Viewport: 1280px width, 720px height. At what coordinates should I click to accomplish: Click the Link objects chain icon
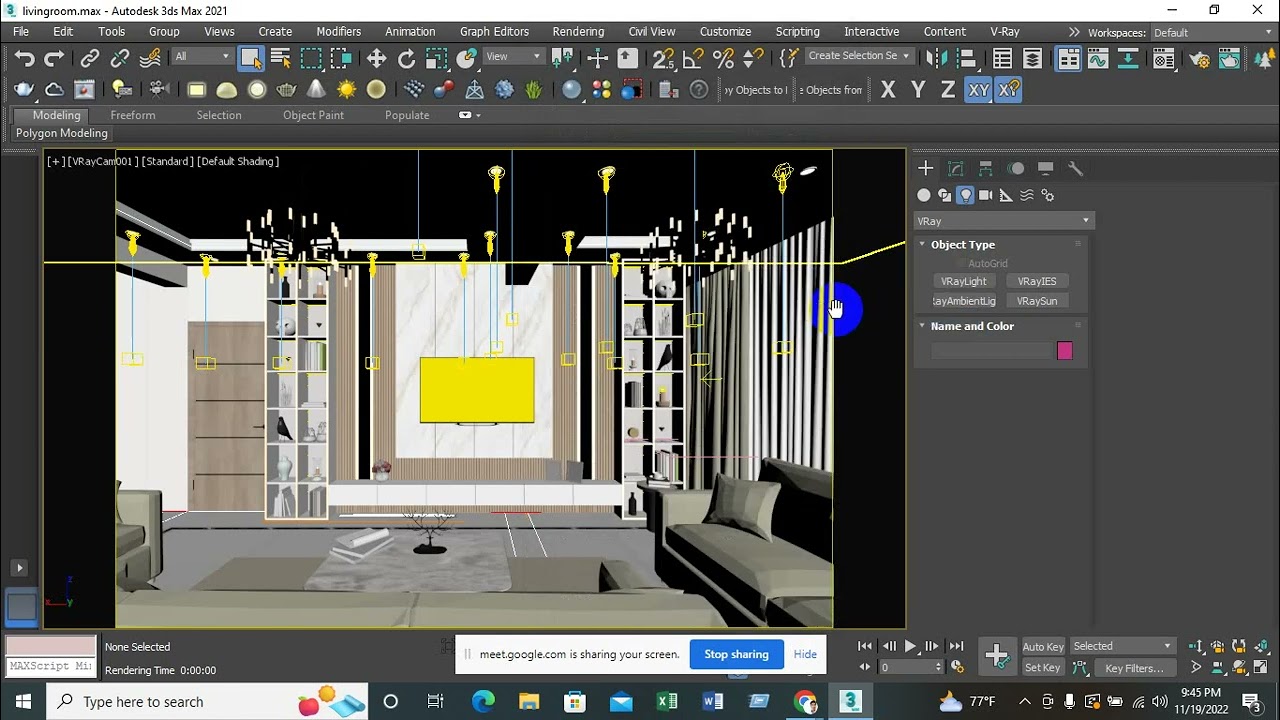tap(90, 58)
